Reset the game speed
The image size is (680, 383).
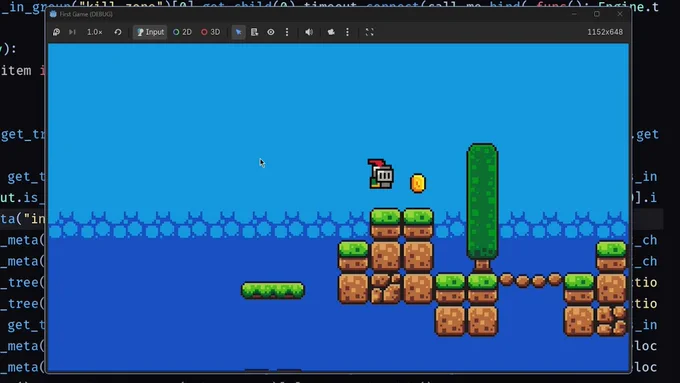(118, 32)
